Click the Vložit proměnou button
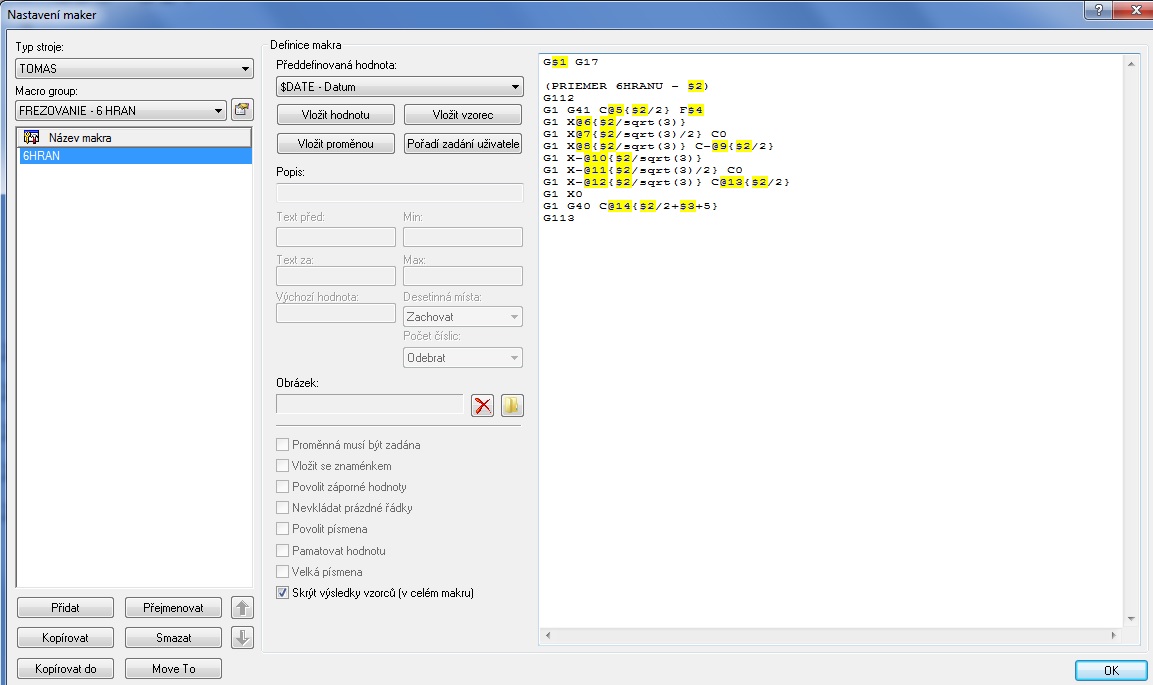Image resolution: width=1153 pixels, height=685 pixels. (x=335, y=144)
